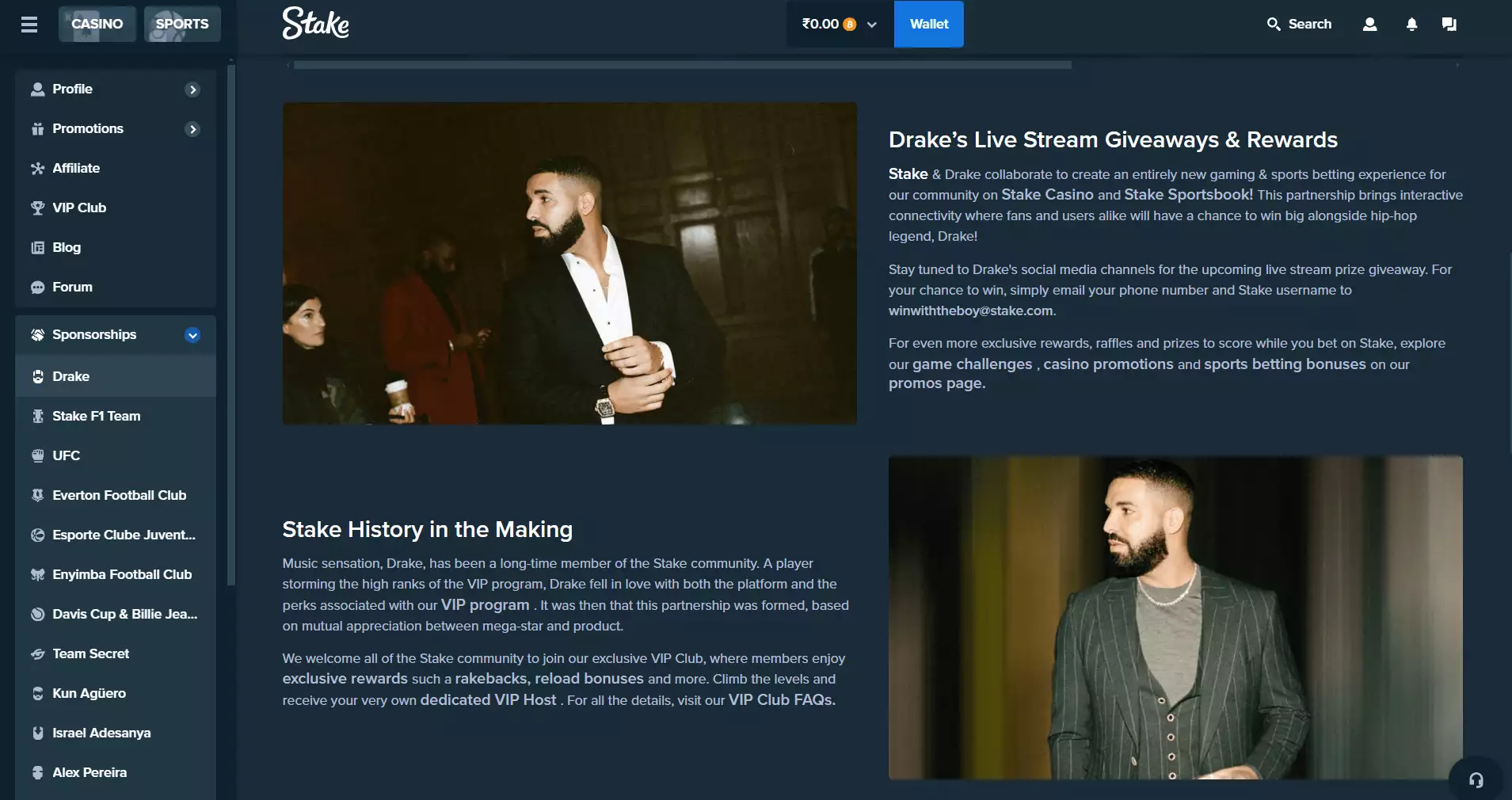Select Israel Adesanya sponsorship page
The width and height of the screenshot is (1512, 800).
point(116,733)
